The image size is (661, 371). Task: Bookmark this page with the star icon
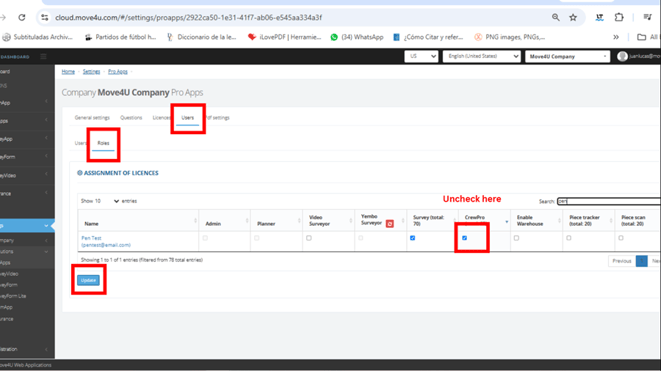(x=573, y=17)
